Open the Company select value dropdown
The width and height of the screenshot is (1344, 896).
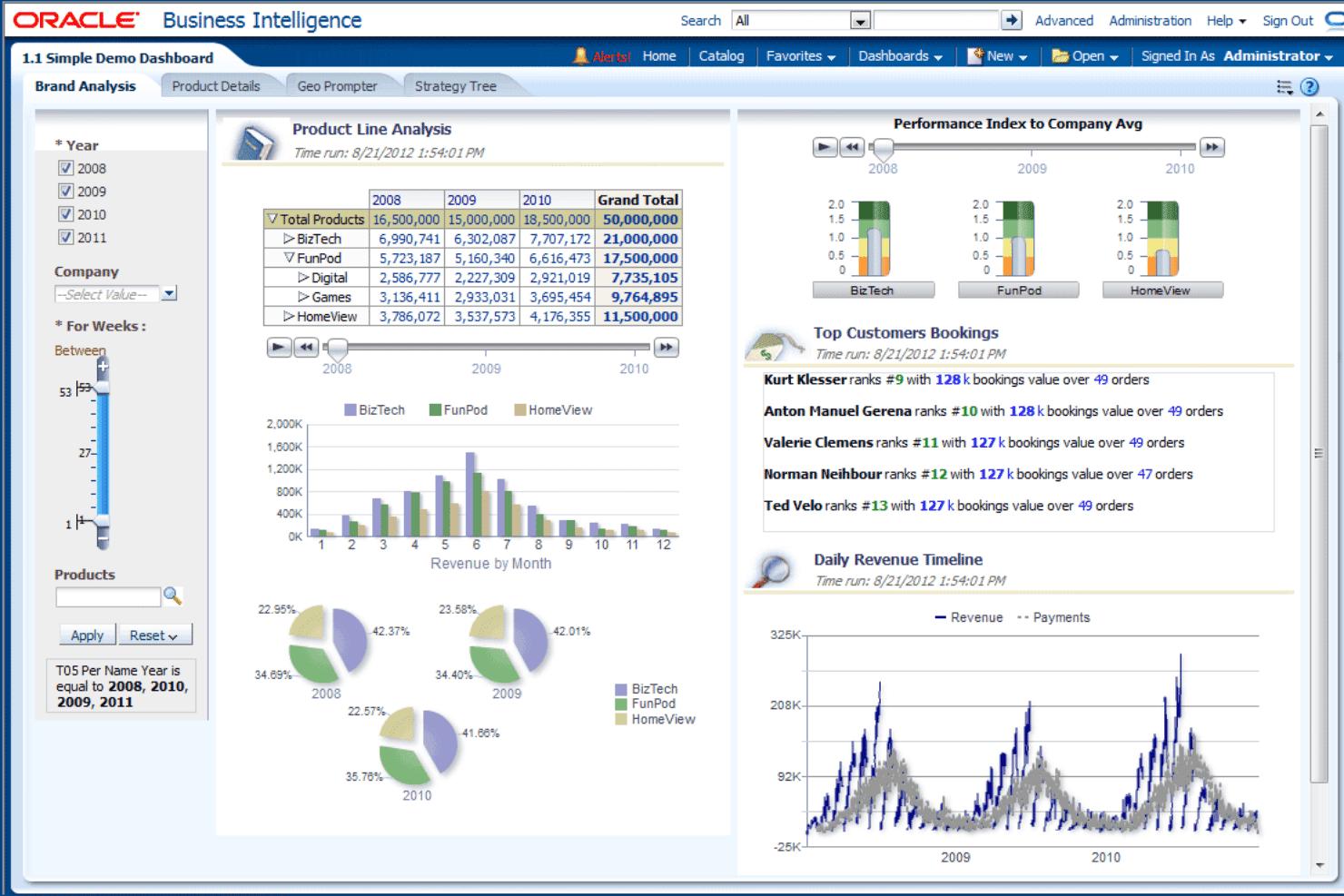pyautogui.click(x=169, y=294)
